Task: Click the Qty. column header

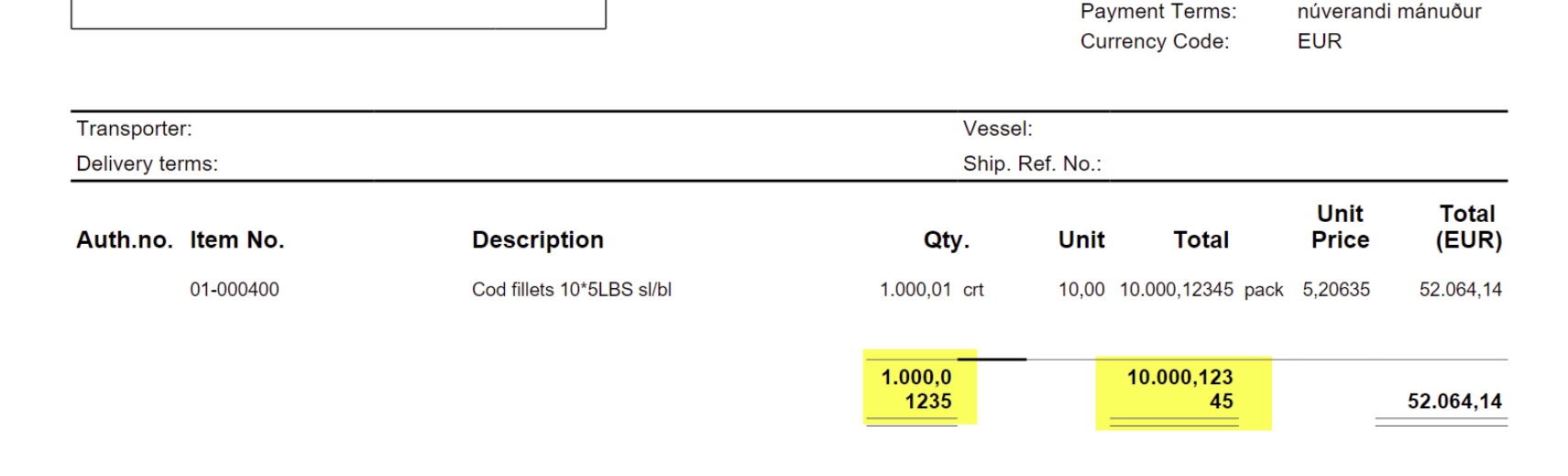Action: [946, 240]
